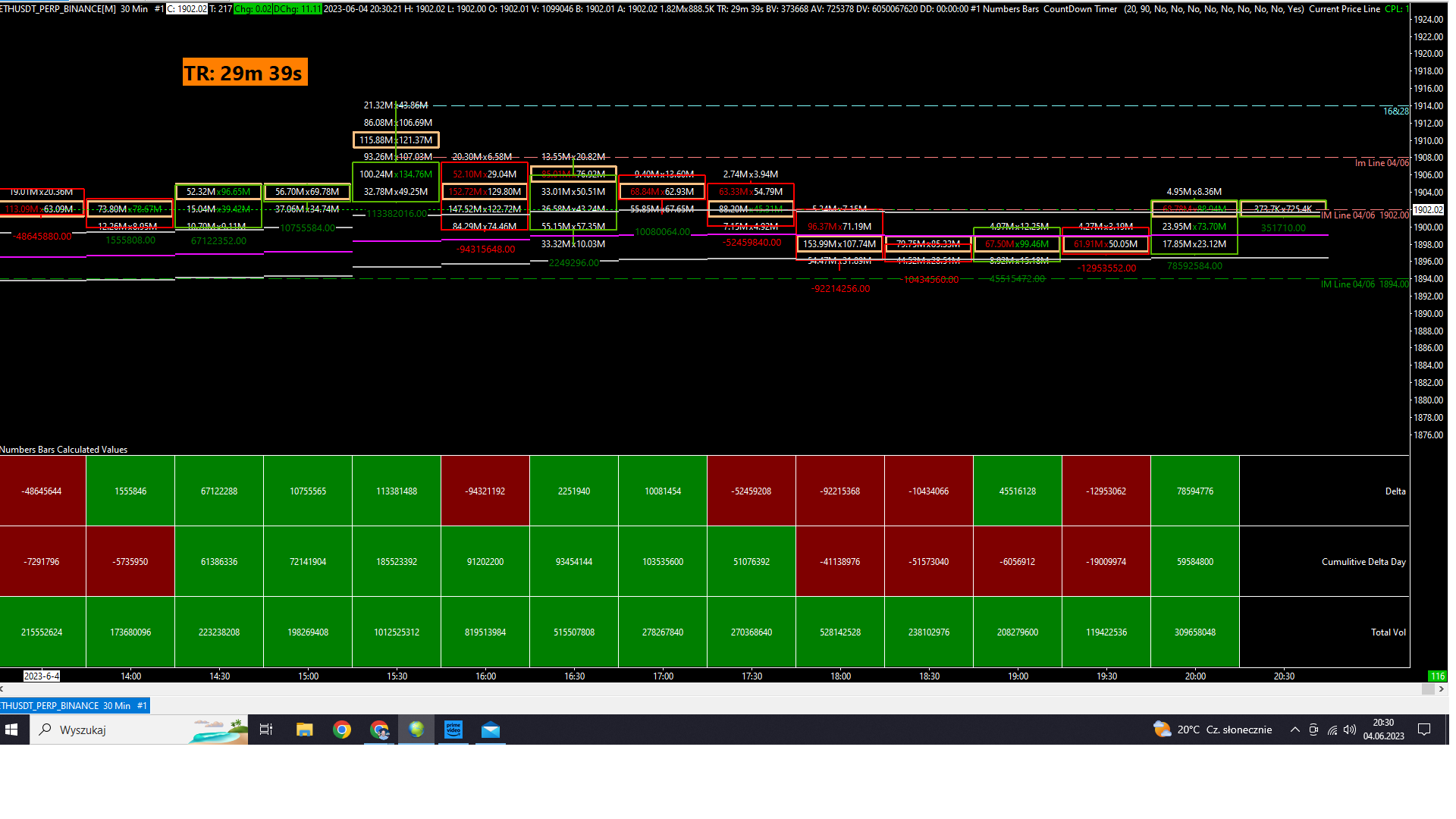The image size is (1456, 819).
Task: Click orange TR: 29m 39s countdown label
Action: (x=244, y=73)
